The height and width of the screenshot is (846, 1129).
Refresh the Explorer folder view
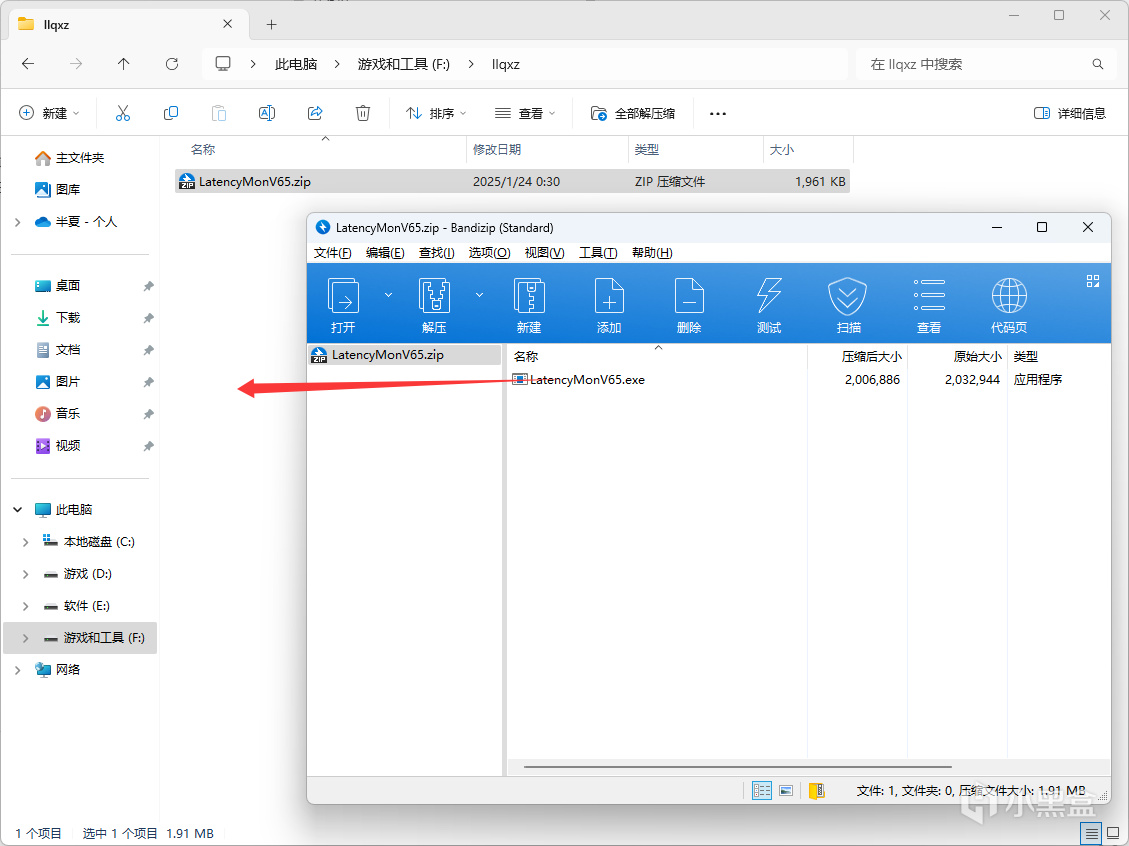pos(172,64)
